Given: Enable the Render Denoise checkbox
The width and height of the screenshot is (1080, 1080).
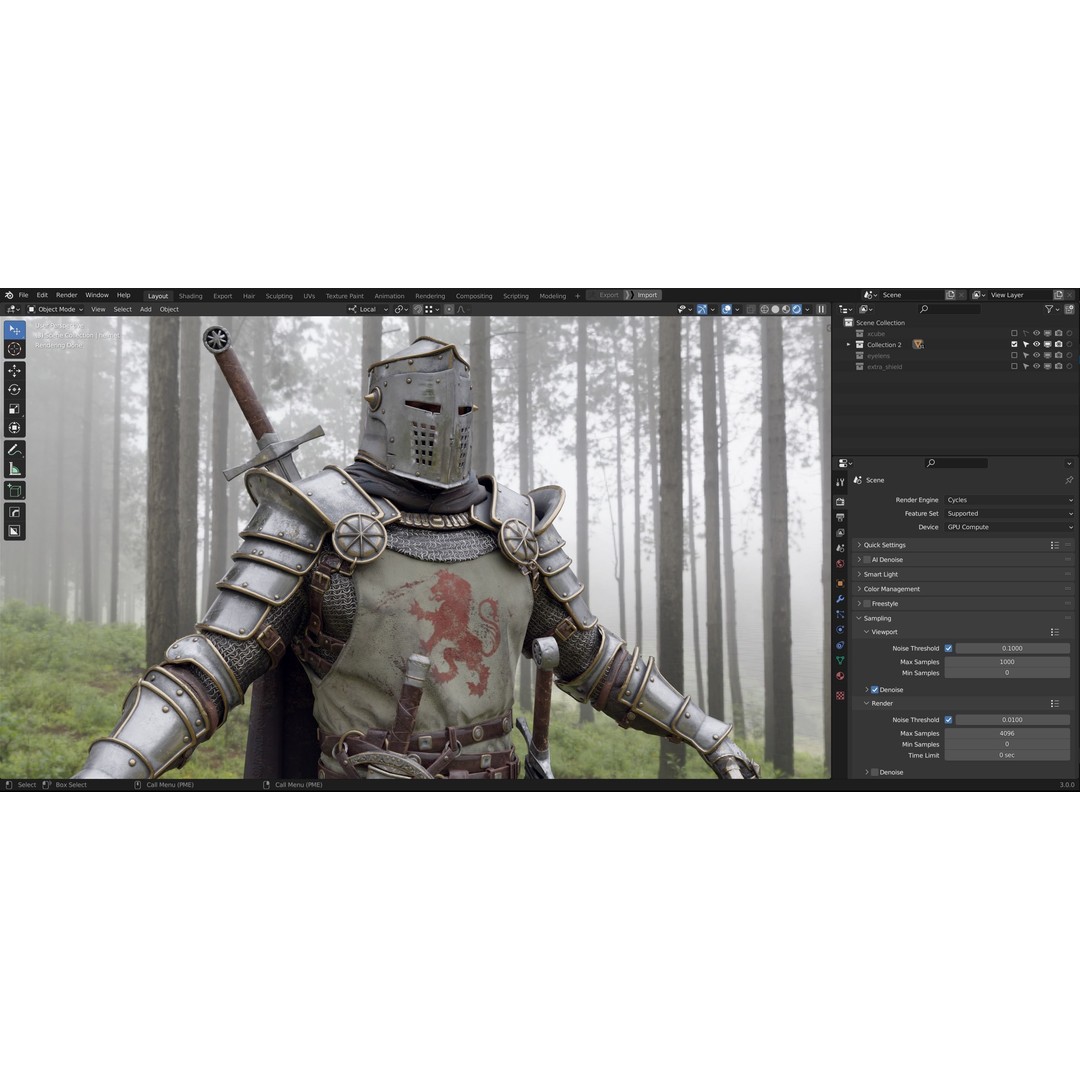Looking at the screenshot, I should point(875,772).
